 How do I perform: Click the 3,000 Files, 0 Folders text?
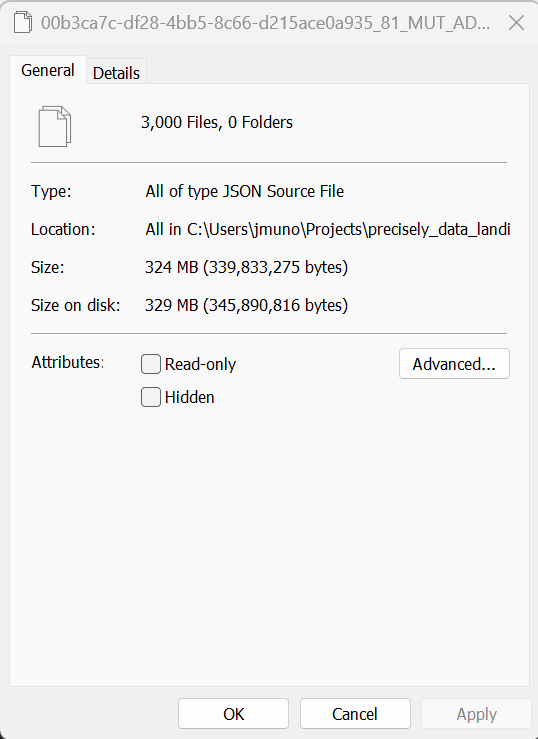click(217, 122)
